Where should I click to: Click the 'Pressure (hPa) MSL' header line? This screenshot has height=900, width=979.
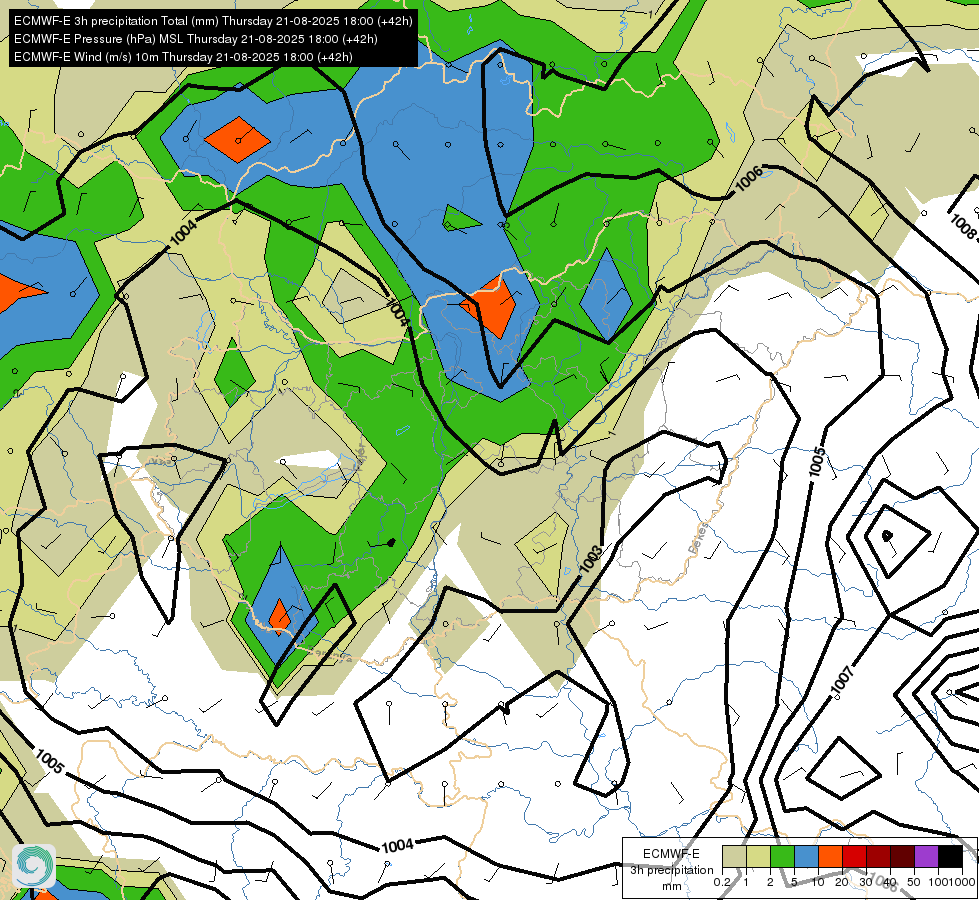(x=195, y=39)
